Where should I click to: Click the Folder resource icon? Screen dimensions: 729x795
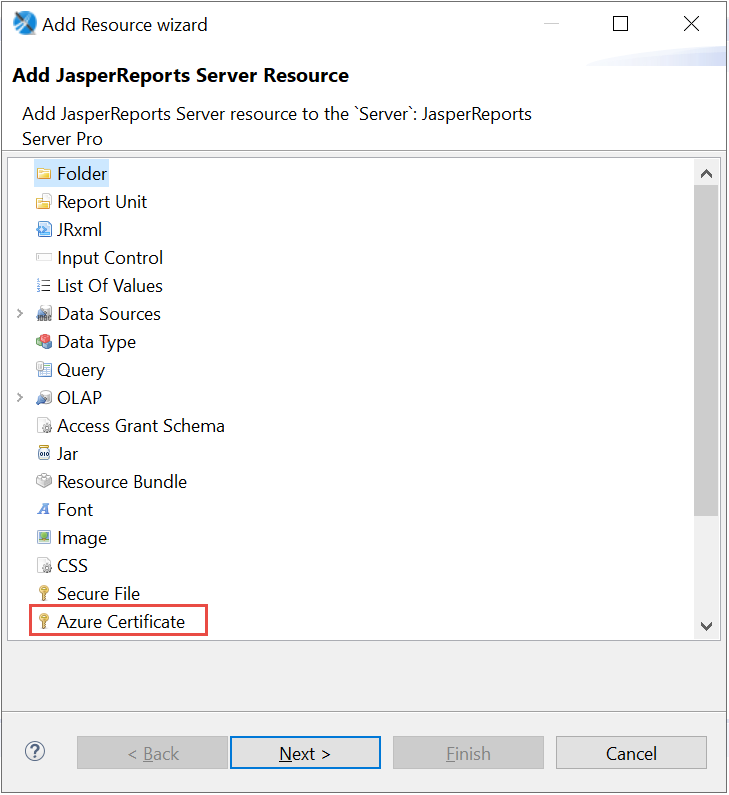pyautogui.click(x=44, y=174)
